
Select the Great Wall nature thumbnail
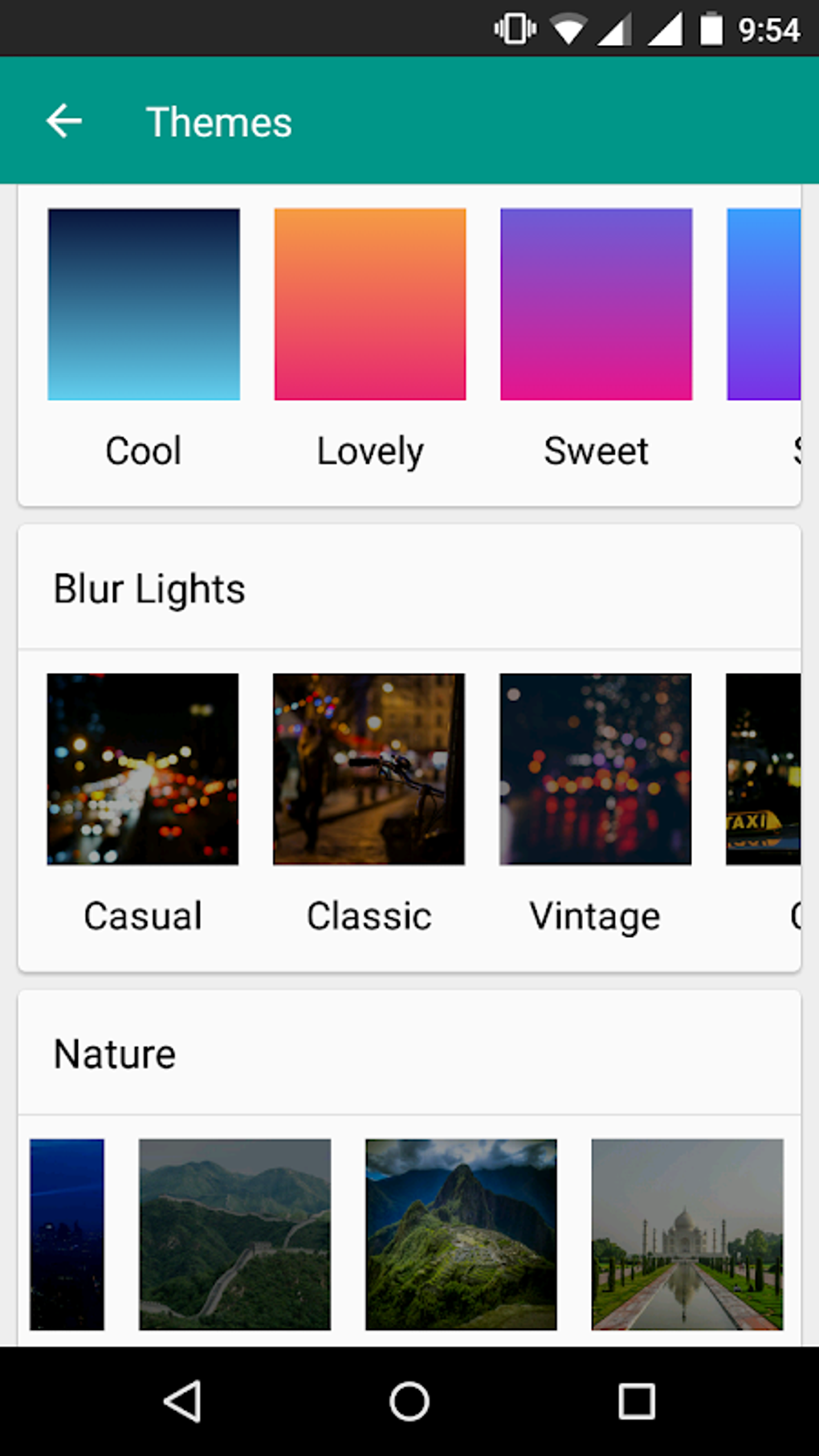pos(234,1234)
